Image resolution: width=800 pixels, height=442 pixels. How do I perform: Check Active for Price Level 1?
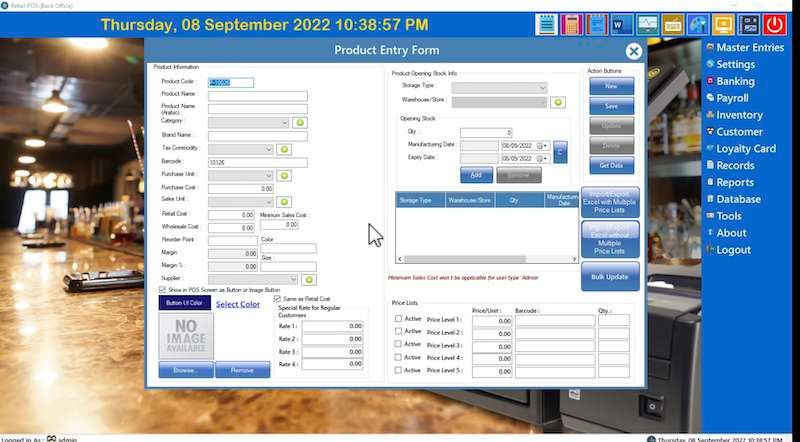[x=399, y=319]
